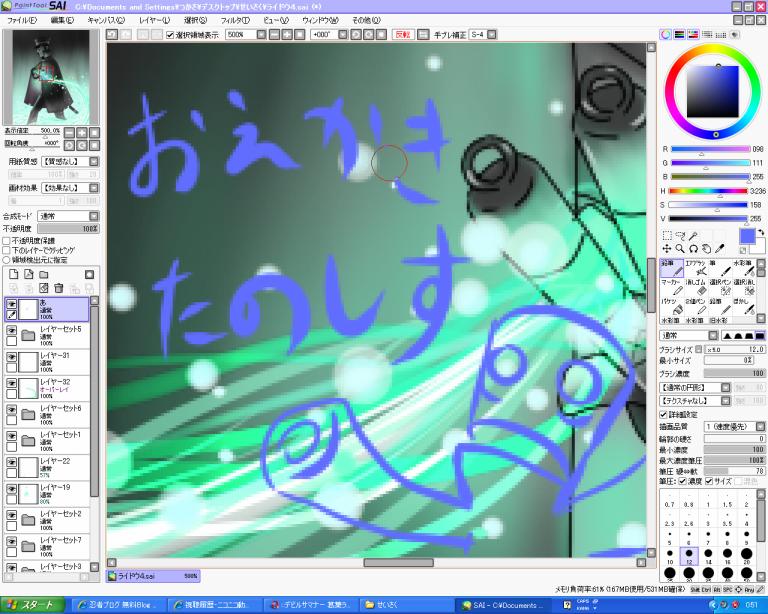
Task: Select the エアブラシ airbrush tool
Action: click(696, 268)
